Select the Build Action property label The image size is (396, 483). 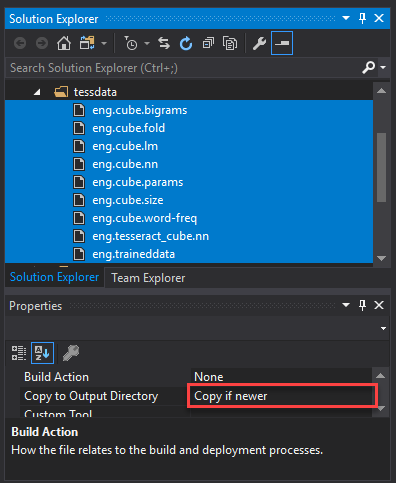(x=56, y=377)
